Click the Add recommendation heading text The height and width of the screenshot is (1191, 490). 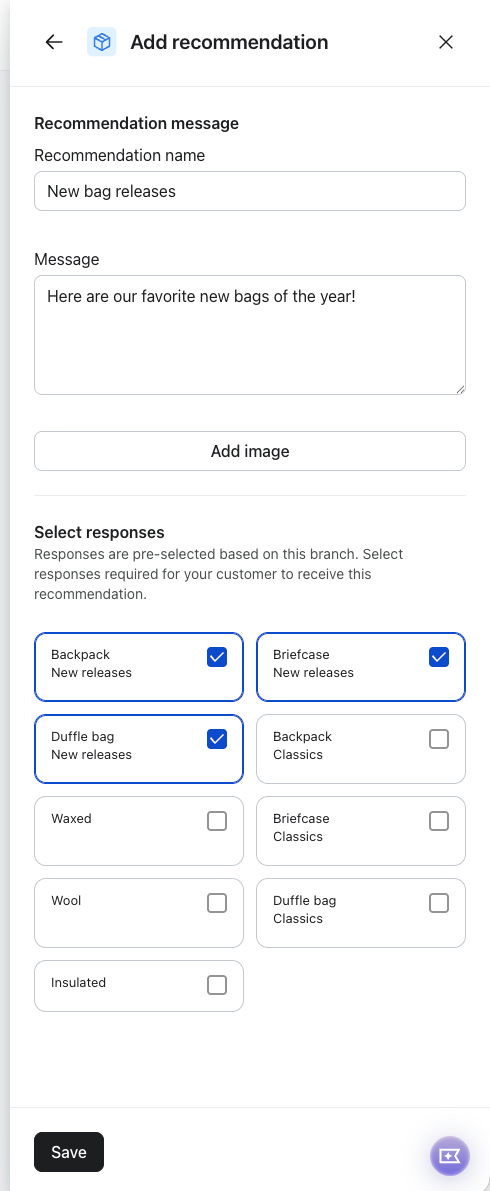(229, 42)
